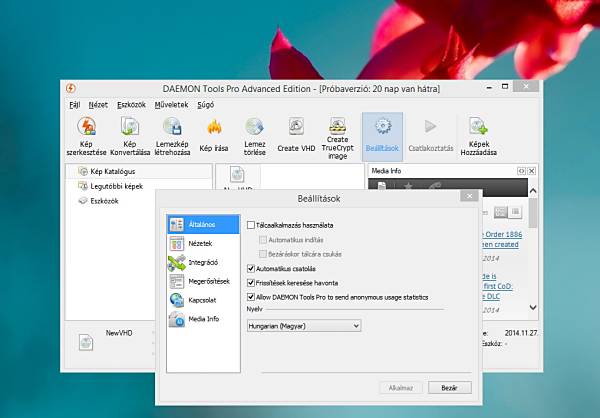
Task: Click the greyed Csatlakoztatás play icon
Action: click(x=430, y=136)
